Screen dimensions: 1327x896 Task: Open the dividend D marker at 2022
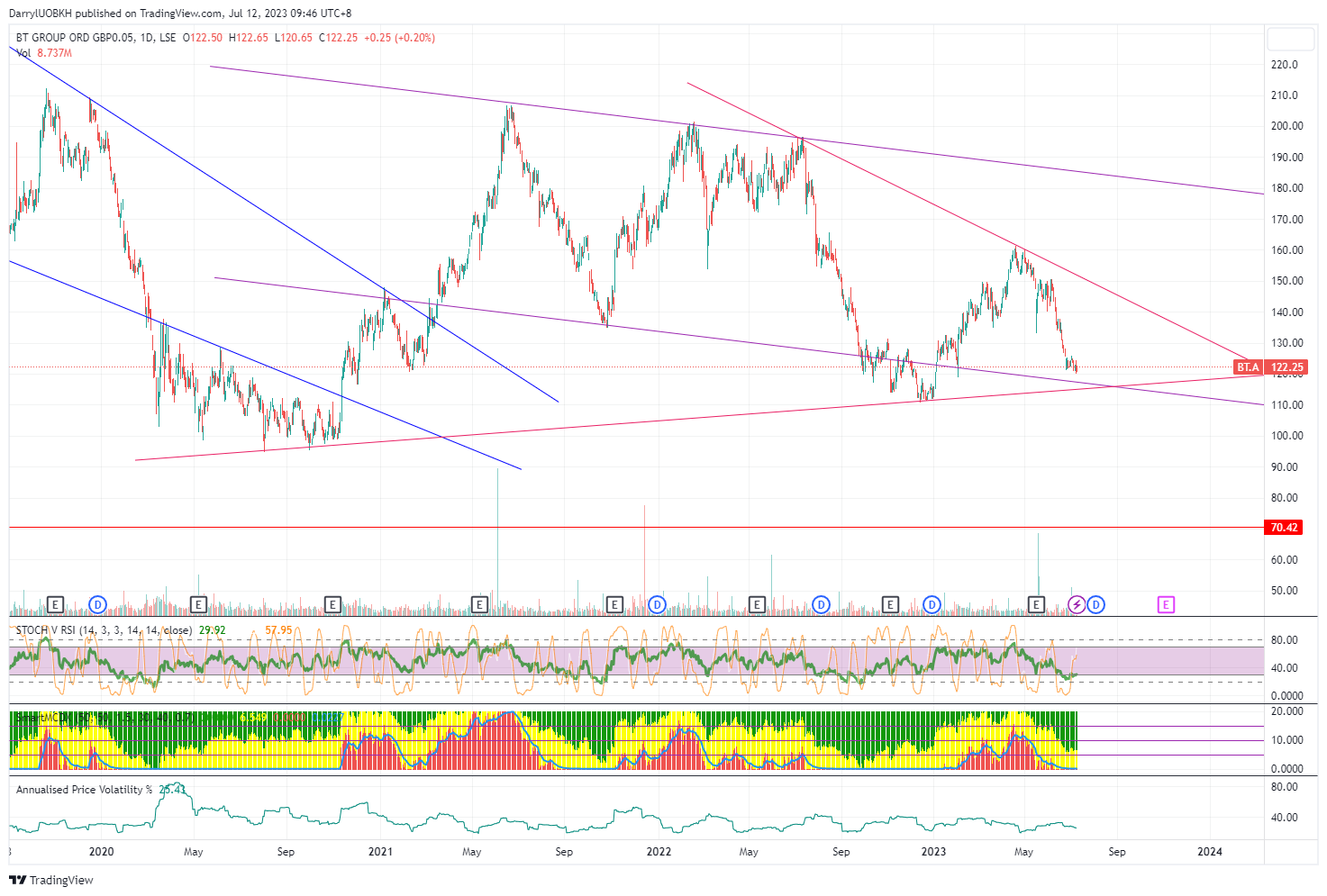[657, 604]
